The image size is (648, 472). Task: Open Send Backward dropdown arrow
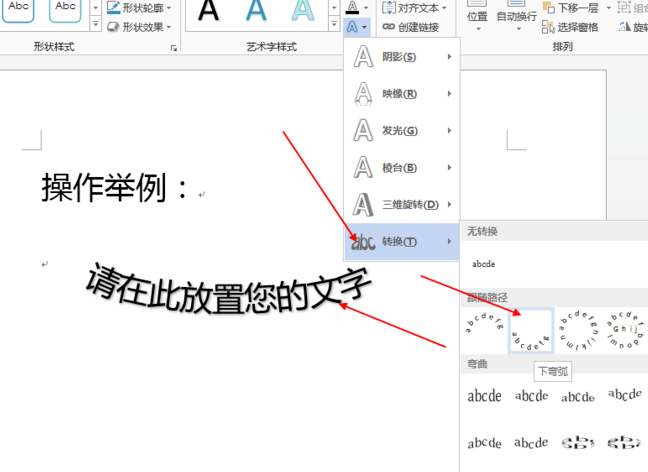click(608, 7)
